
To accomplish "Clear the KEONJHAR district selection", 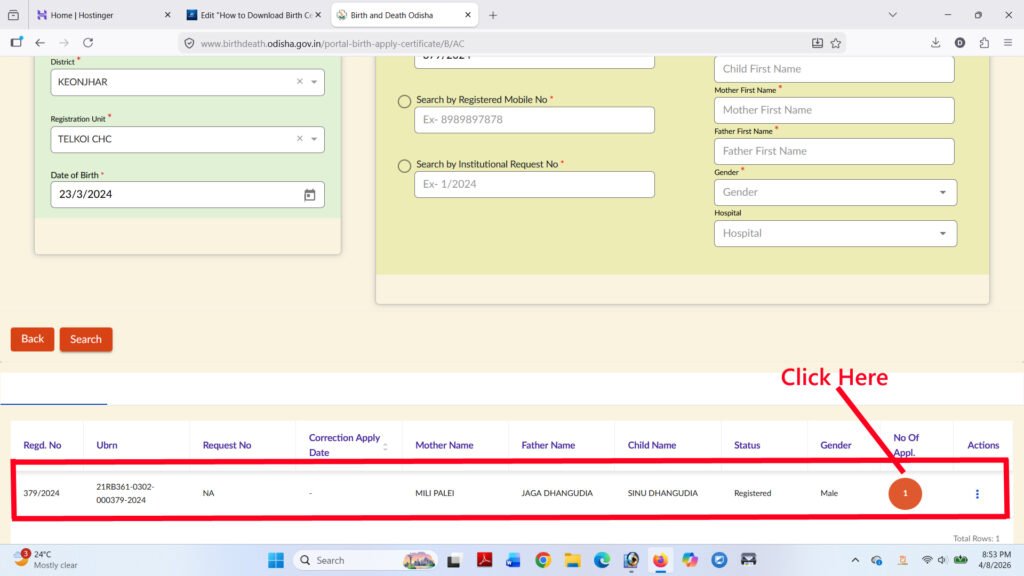I will (299, 82).
